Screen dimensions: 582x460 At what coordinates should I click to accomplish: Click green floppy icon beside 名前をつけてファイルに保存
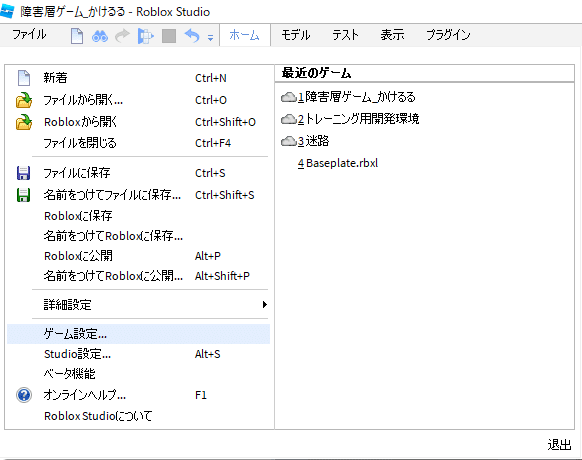pyautogui.click(x=23, y=195)
